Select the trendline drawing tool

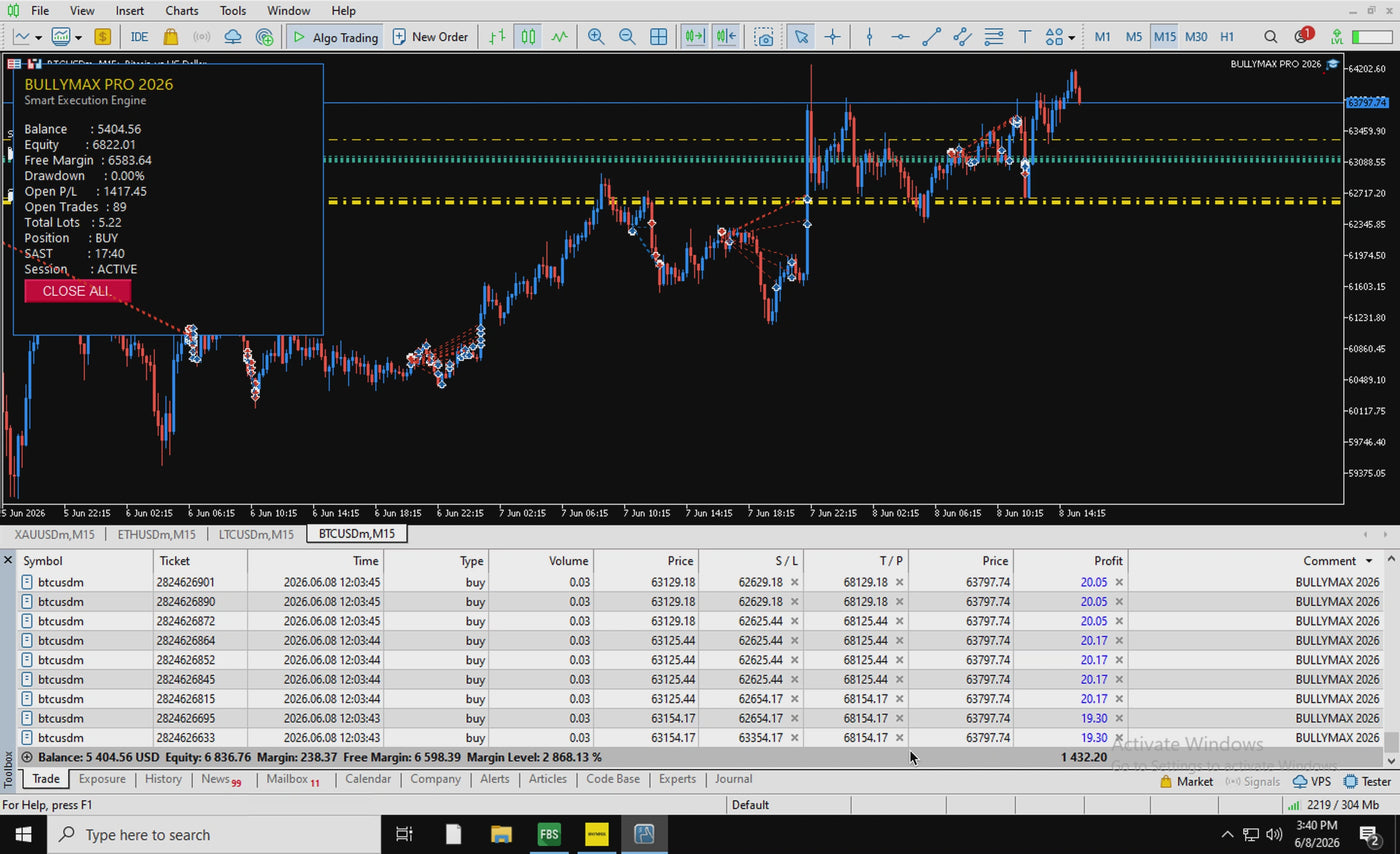click(x=931, y=37)
